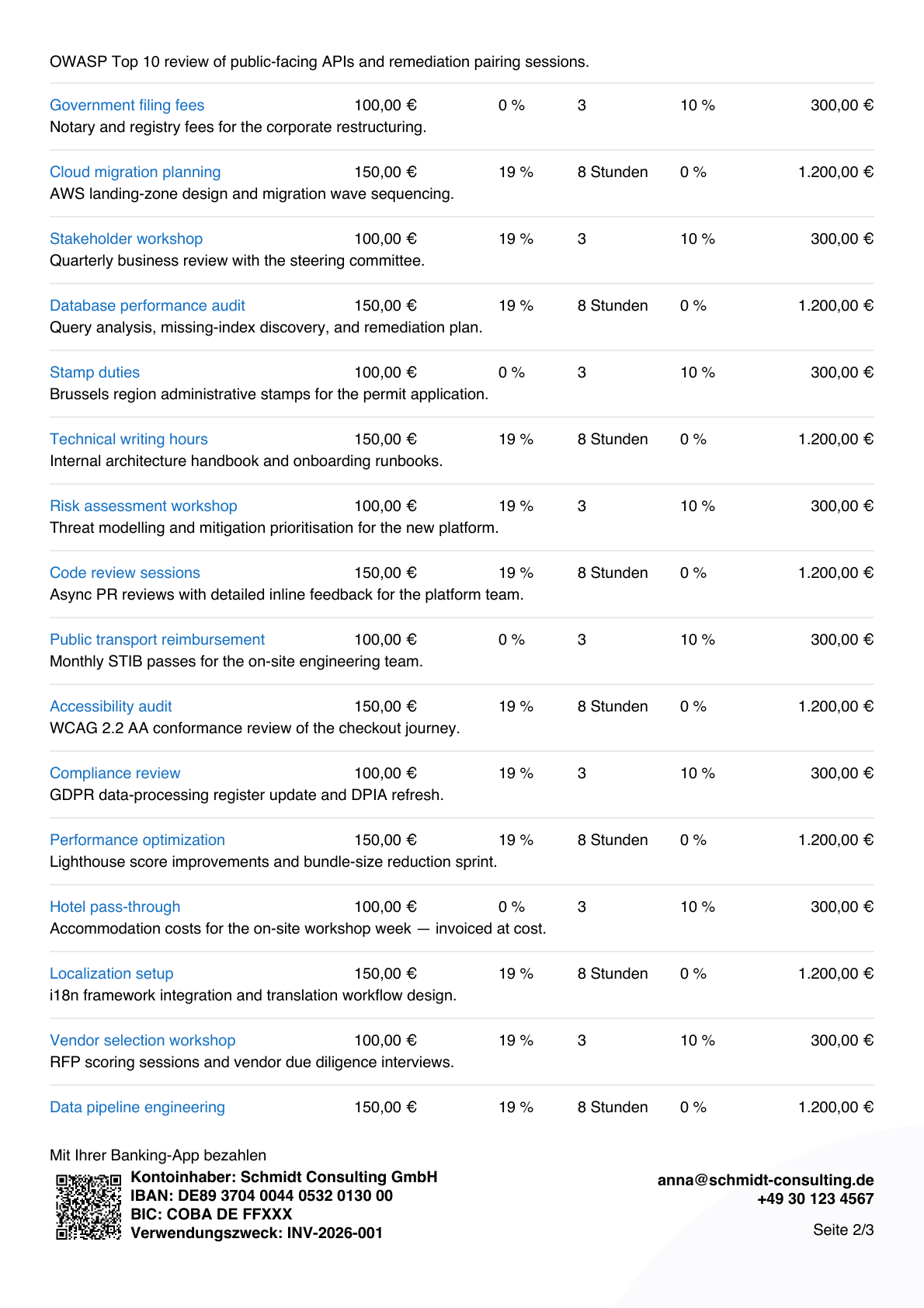Open Risk assessment workshop link
The height and width of the screenshot is (1308, 924).
[144, 506]
